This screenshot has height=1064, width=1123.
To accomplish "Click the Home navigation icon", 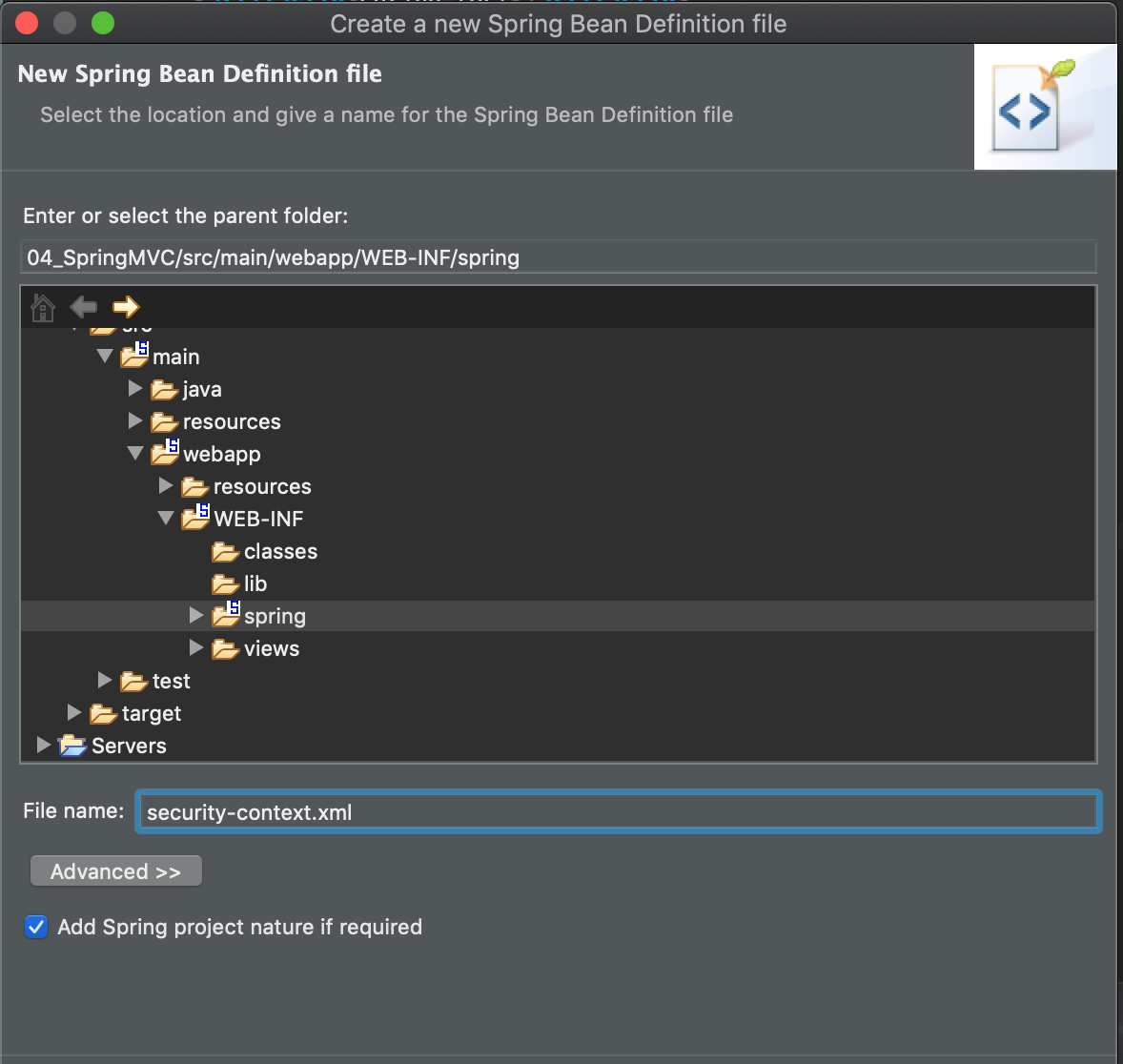I will pos(43,307).
